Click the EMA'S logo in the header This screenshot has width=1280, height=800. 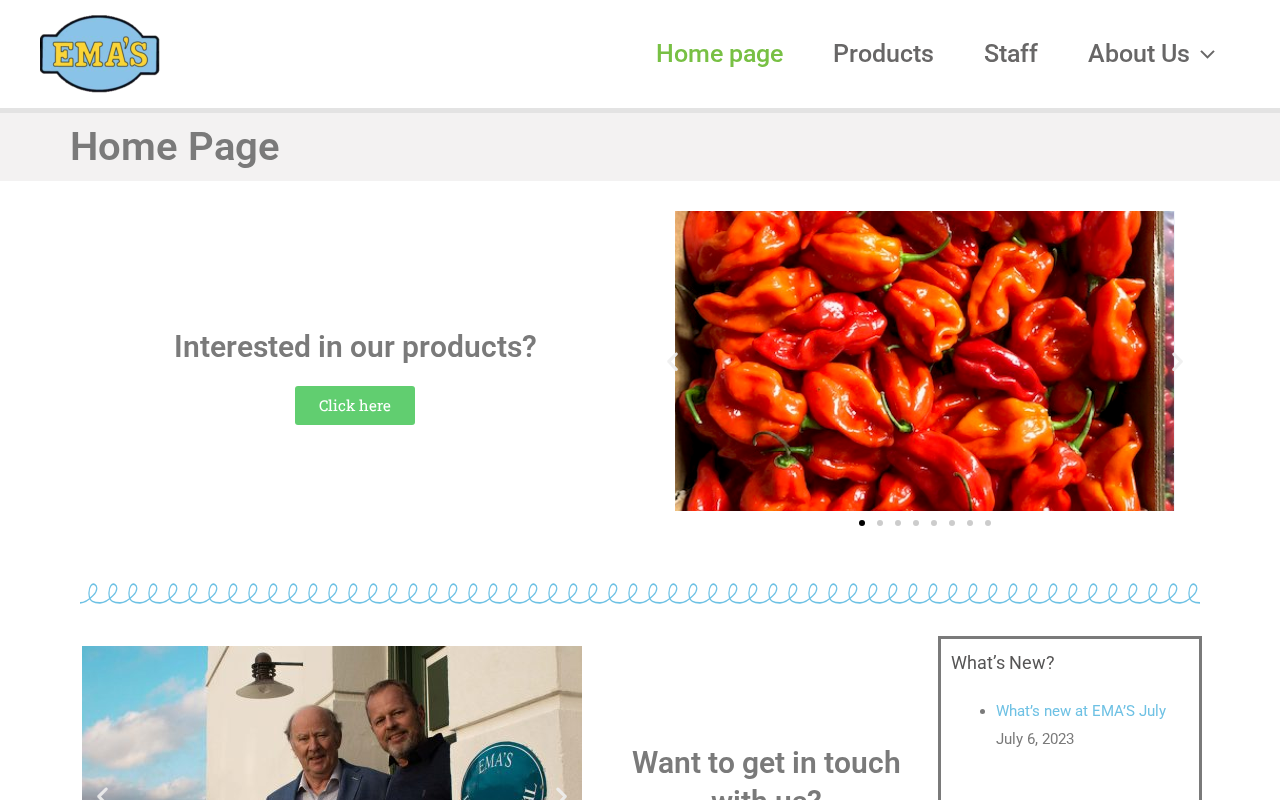(x=99, y=54)
